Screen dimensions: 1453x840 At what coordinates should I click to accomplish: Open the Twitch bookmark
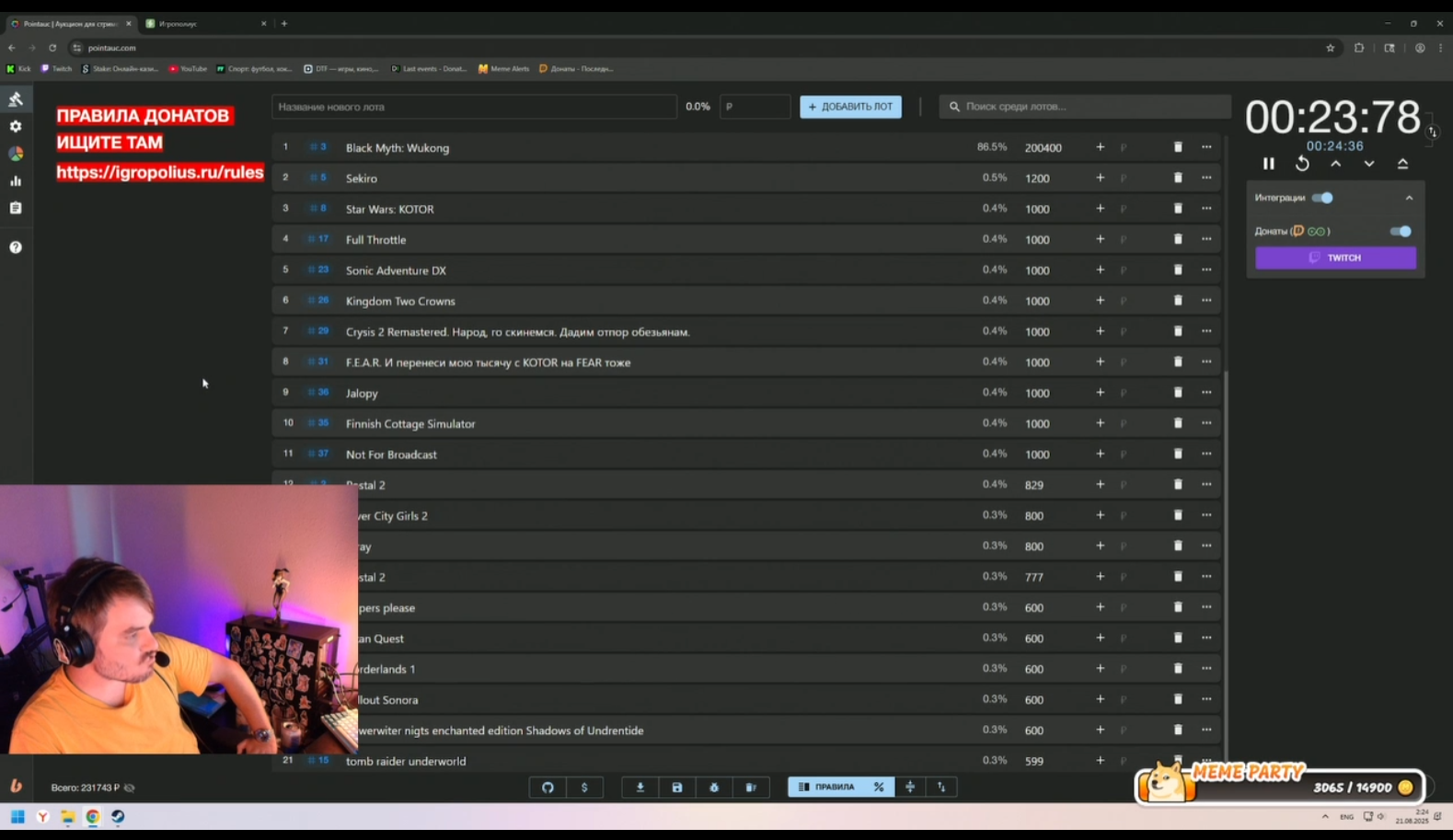56,69
